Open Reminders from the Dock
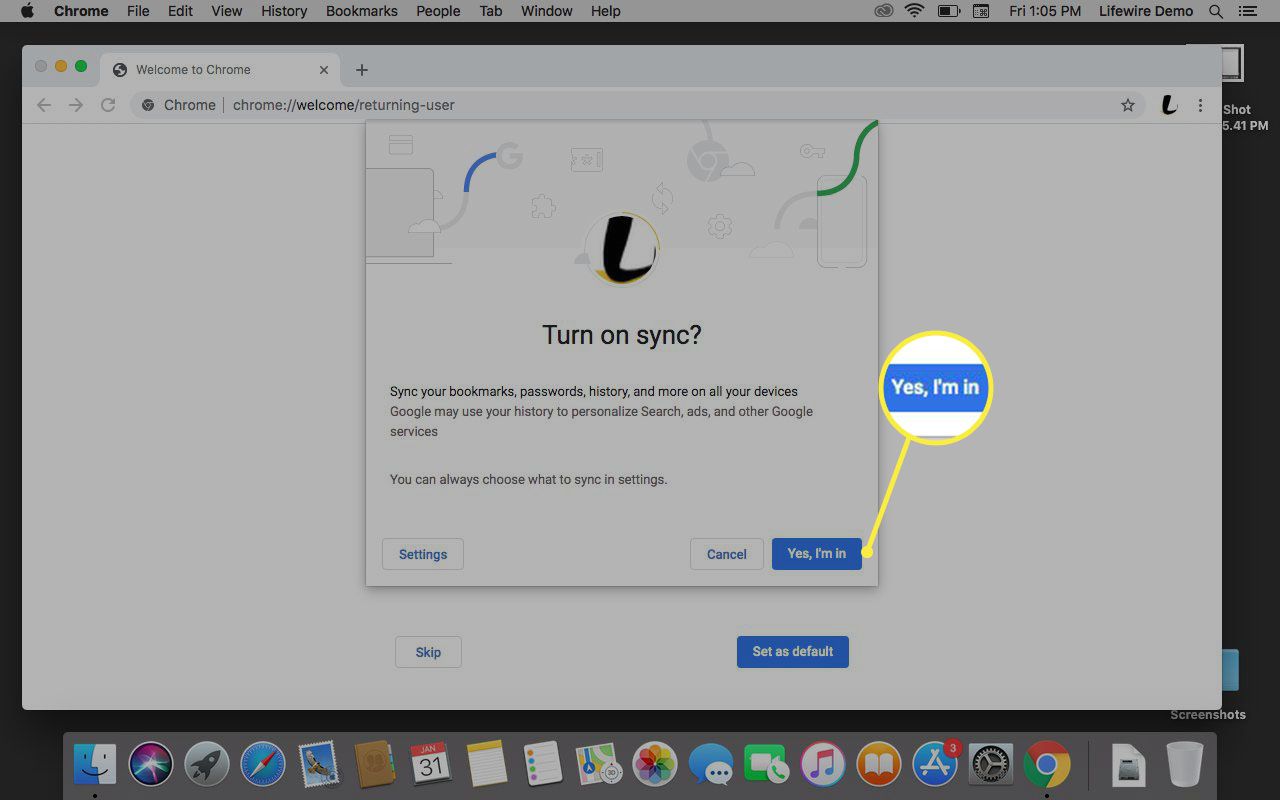The height and width of the screenshot is (800, 1280). point(543,766)
